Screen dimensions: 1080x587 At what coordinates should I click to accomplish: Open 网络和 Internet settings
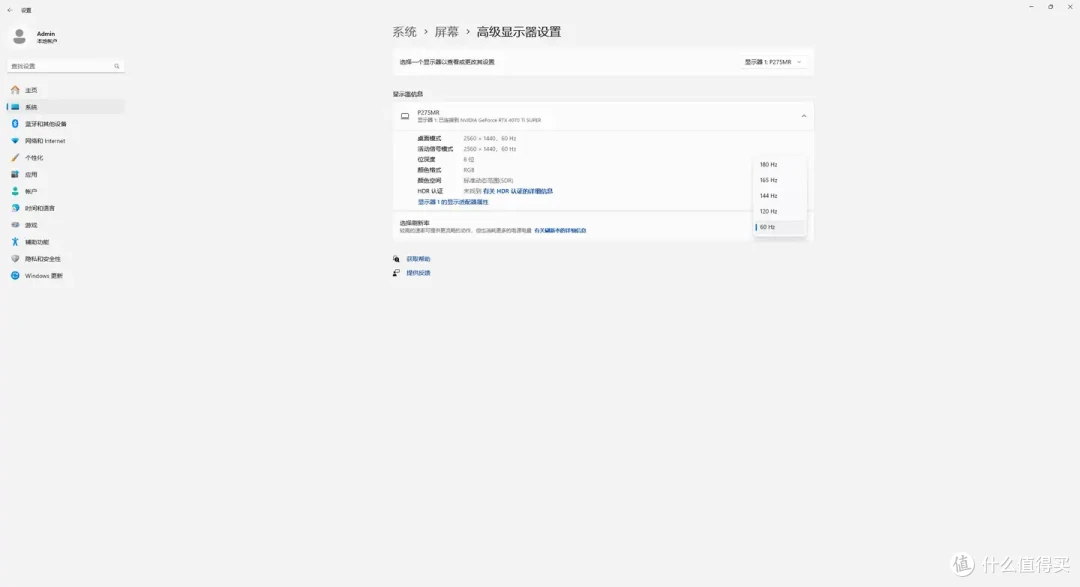[x=65, y=141]
